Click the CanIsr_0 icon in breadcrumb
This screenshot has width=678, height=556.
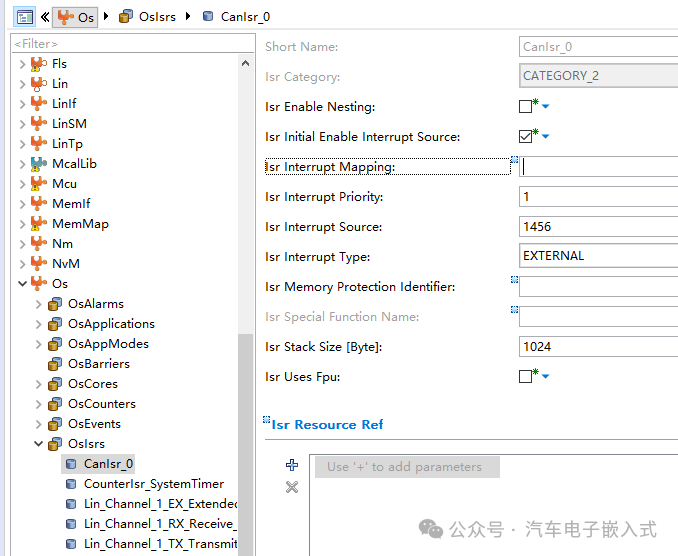tap(208, 16)
